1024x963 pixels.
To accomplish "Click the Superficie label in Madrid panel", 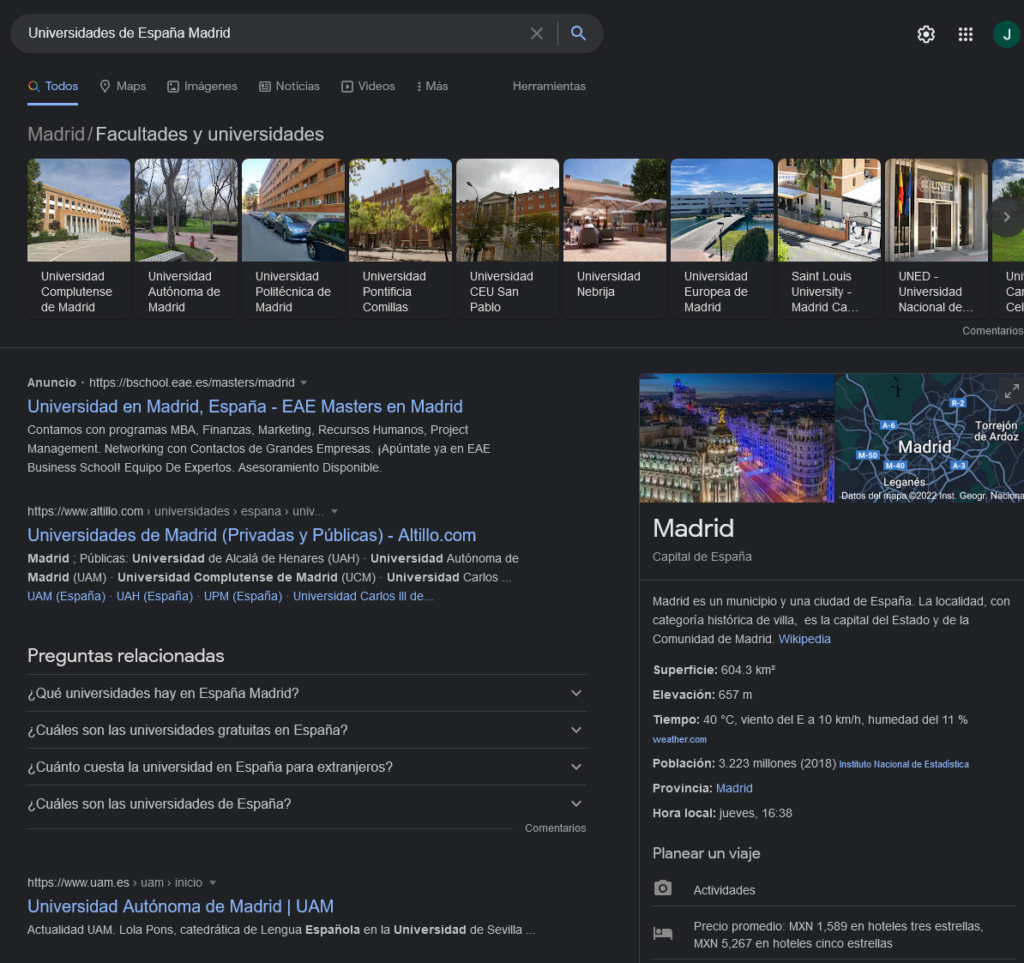I will pos(685,670).
